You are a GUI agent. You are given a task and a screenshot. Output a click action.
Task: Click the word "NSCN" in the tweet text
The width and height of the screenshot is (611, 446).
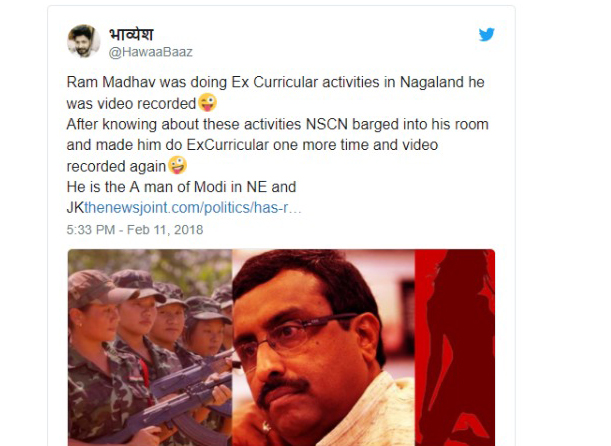[x=327, y=124]
